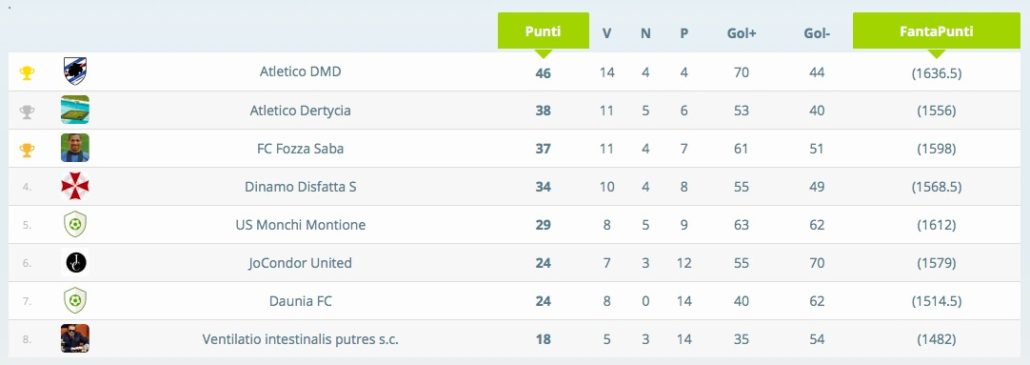Click the V column header
1030x365 pixels.
606,33
